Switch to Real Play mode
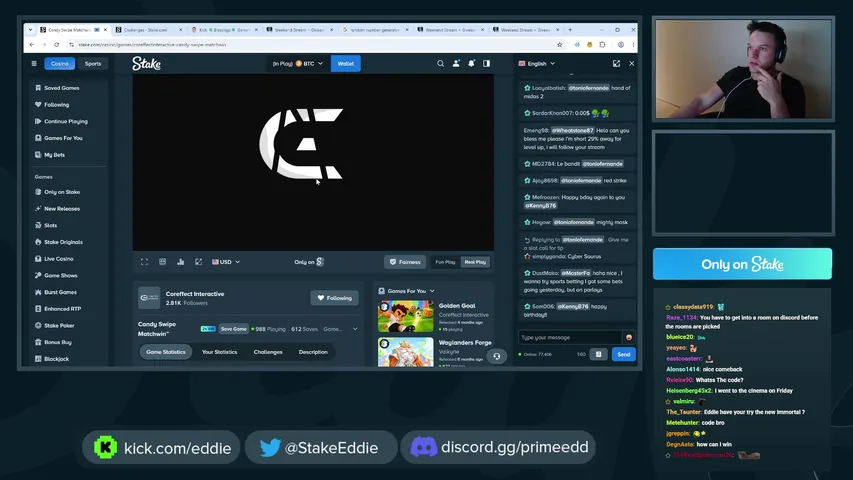This screenshot has width=853, height=480. pos(475,262)
